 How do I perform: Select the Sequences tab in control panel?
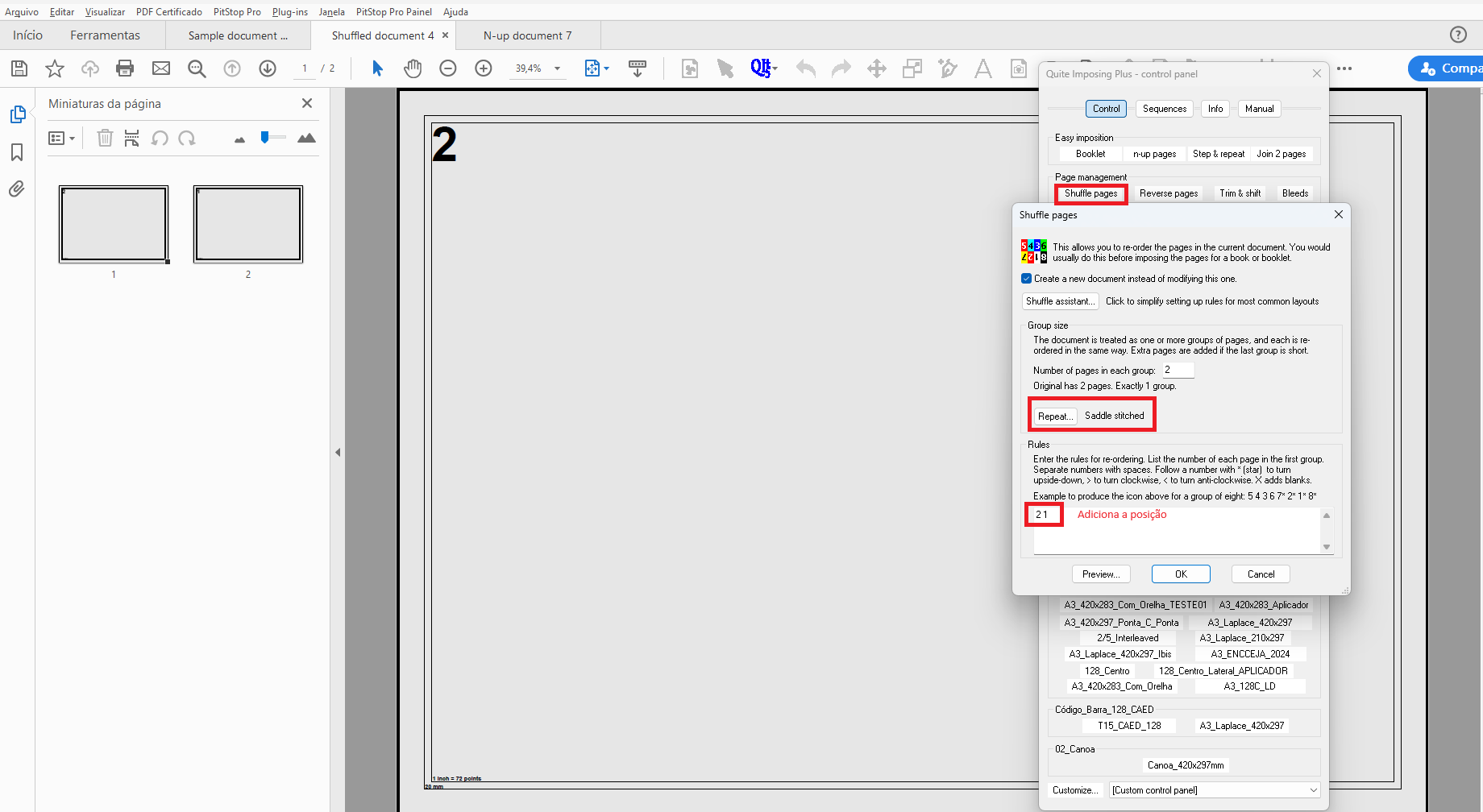[1165, 109]
